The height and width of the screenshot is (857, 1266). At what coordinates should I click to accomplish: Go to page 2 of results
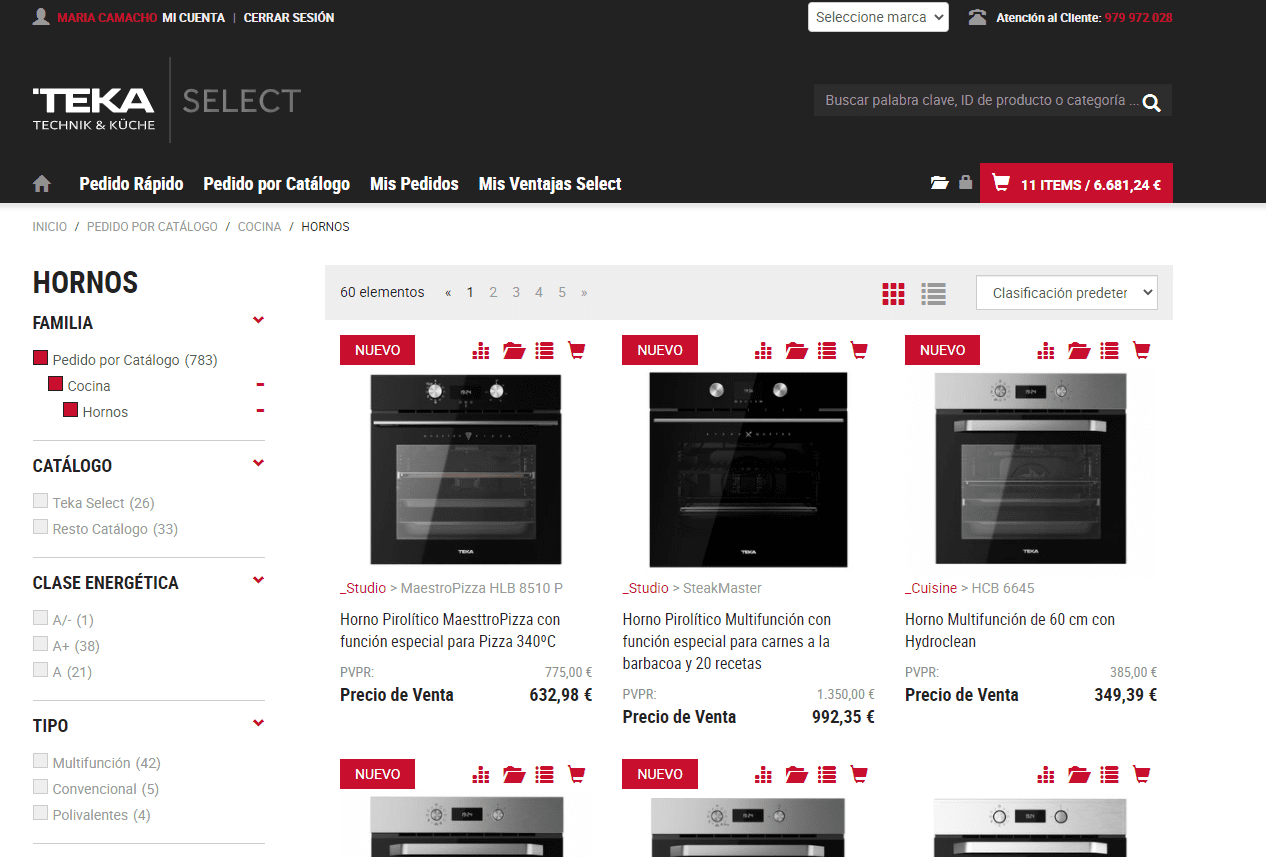point(493,293)
